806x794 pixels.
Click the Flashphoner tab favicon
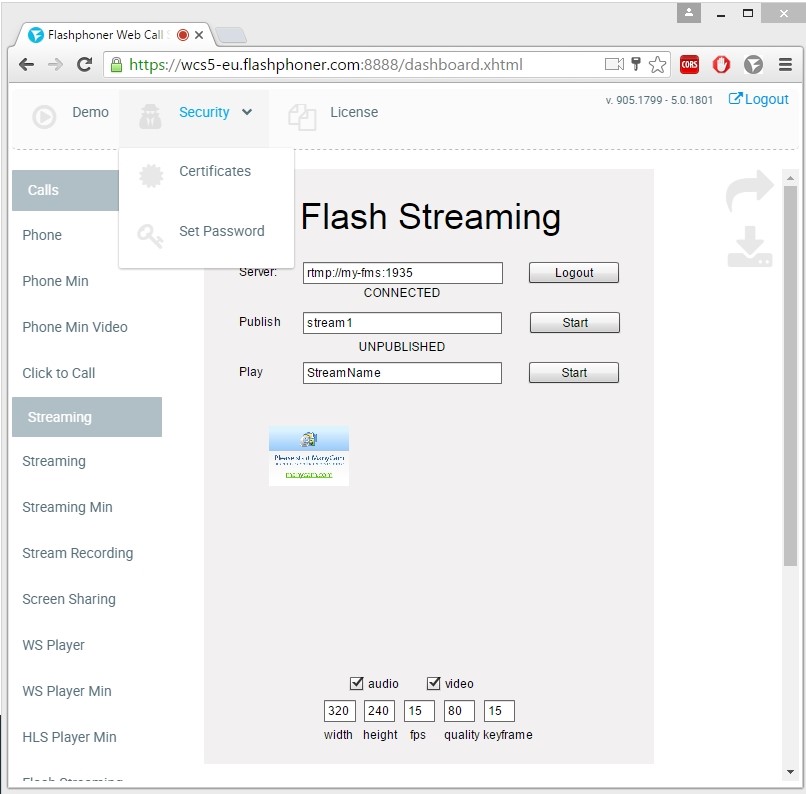[35, 35]
